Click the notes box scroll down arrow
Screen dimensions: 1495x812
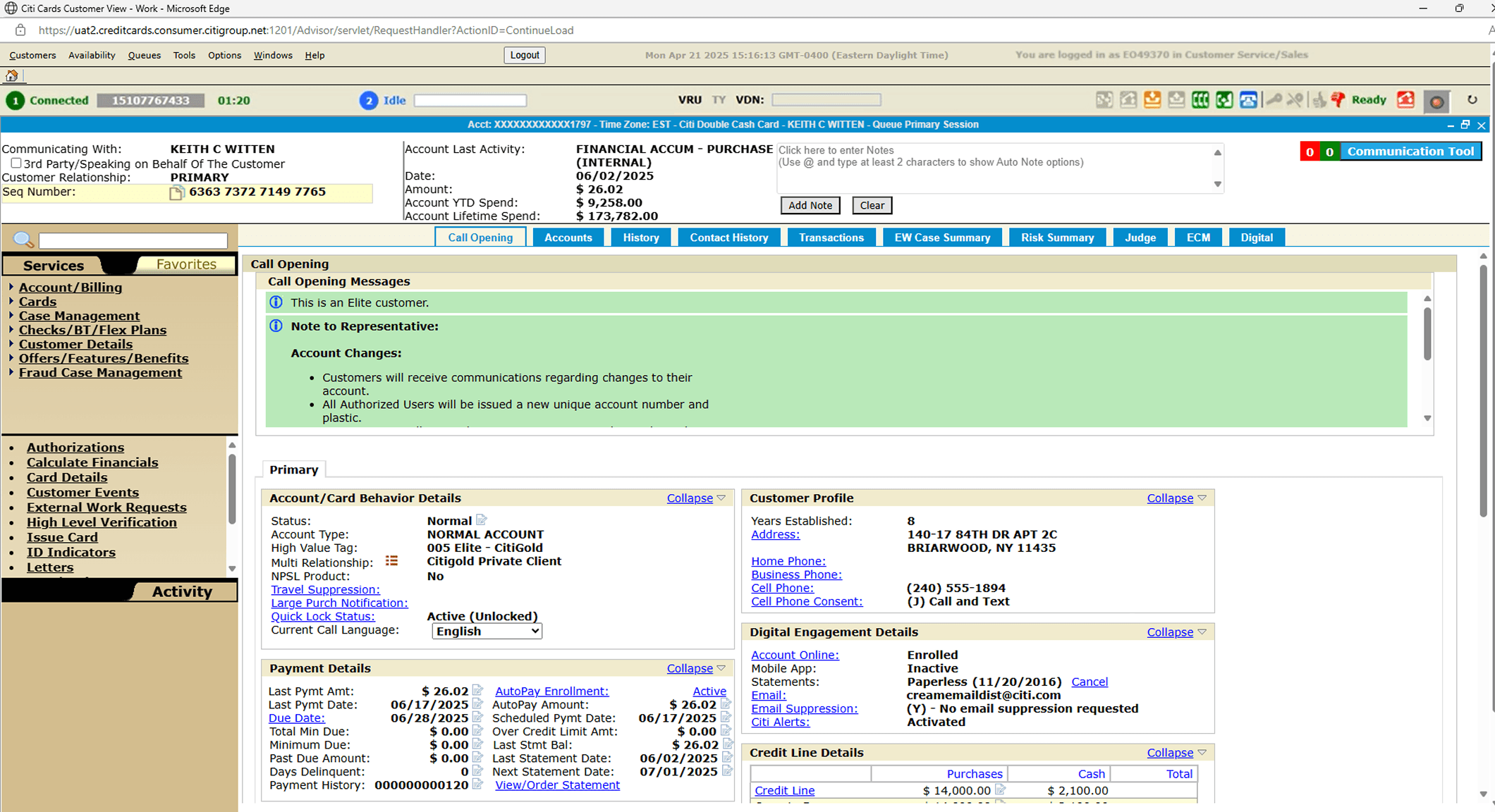[1217, 184]
